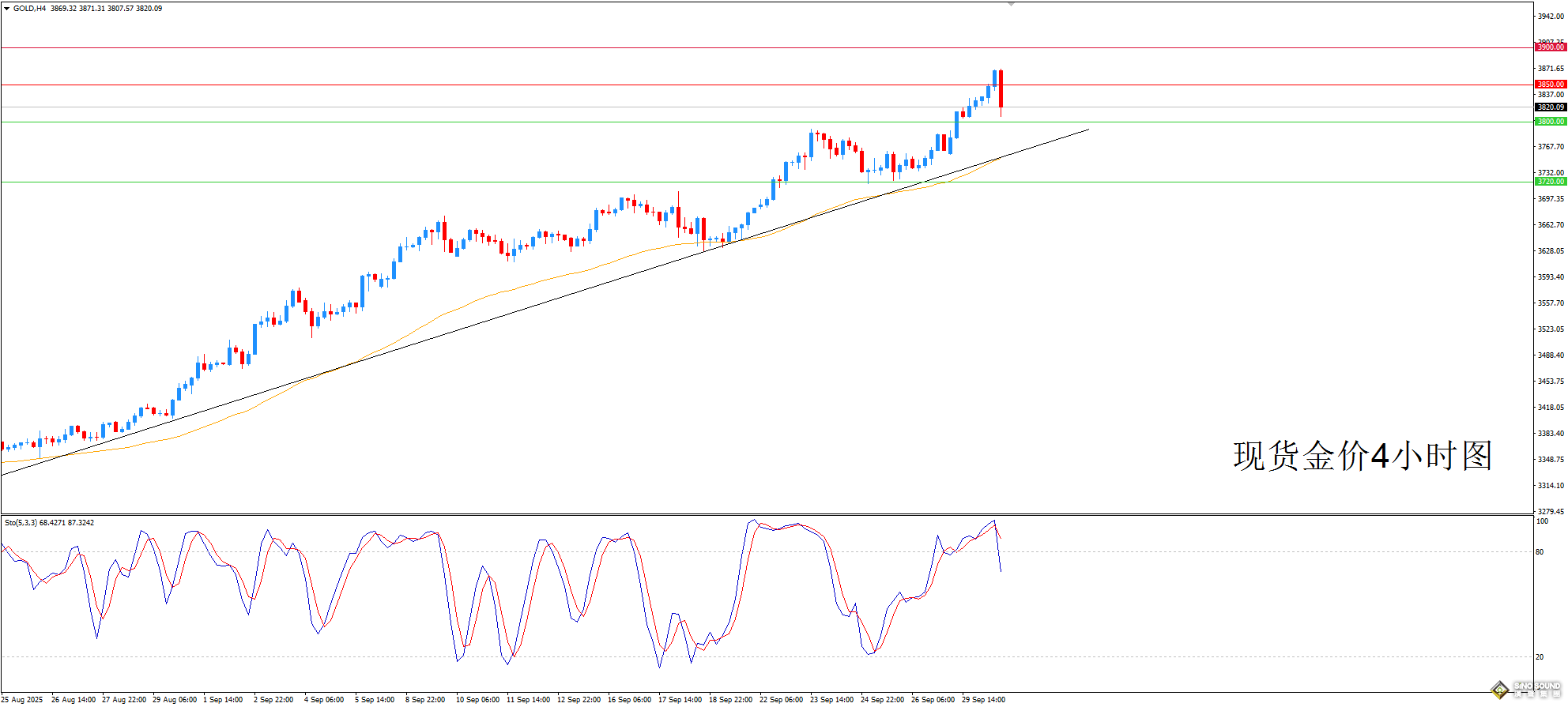Click the gray chart shift triangle marker
Image resolution: width=1568 pixels, height=707 pixels.
coord(1011,4)
